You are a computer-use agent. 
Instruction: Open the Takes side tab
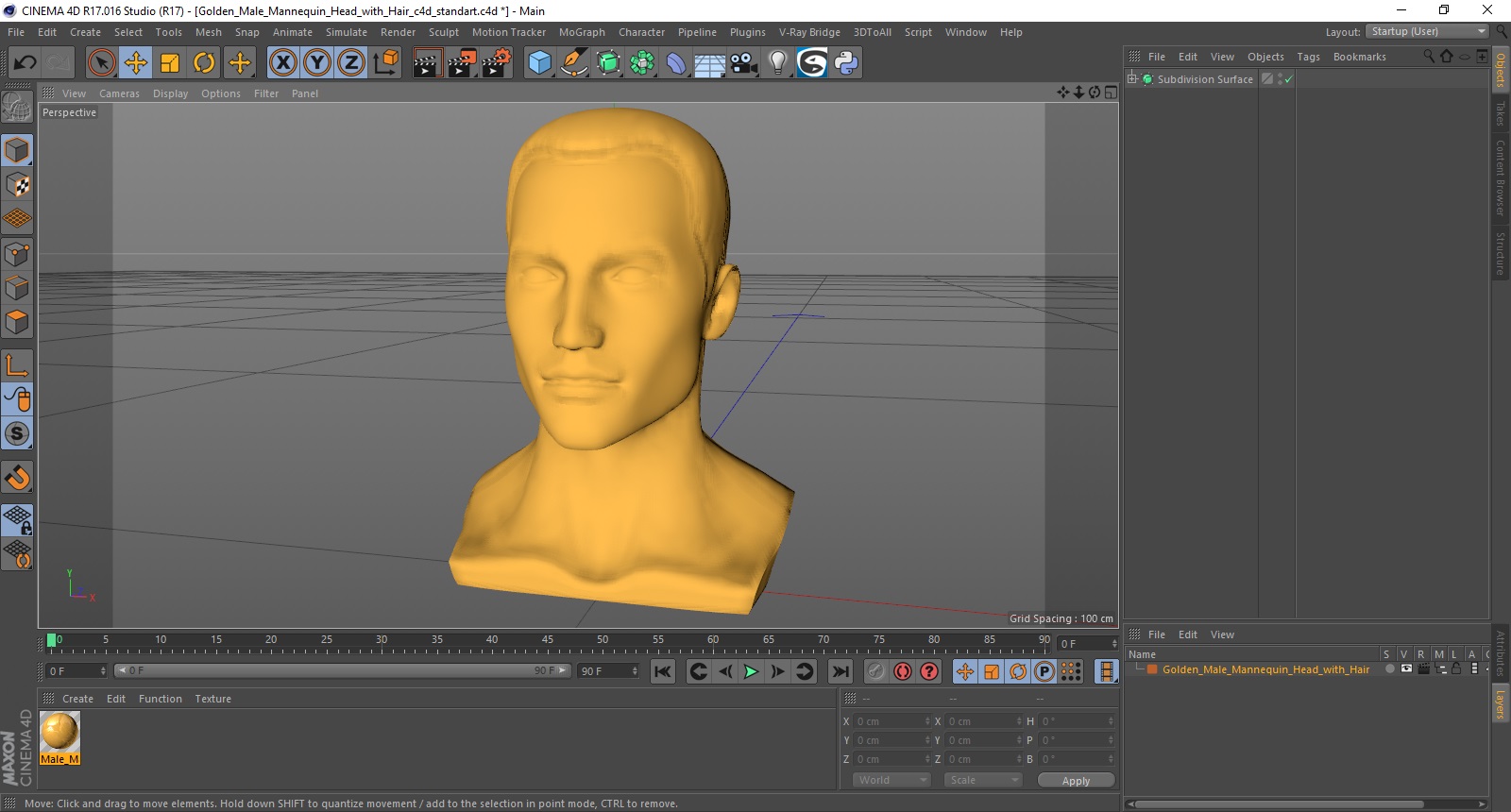[1500, 112]
